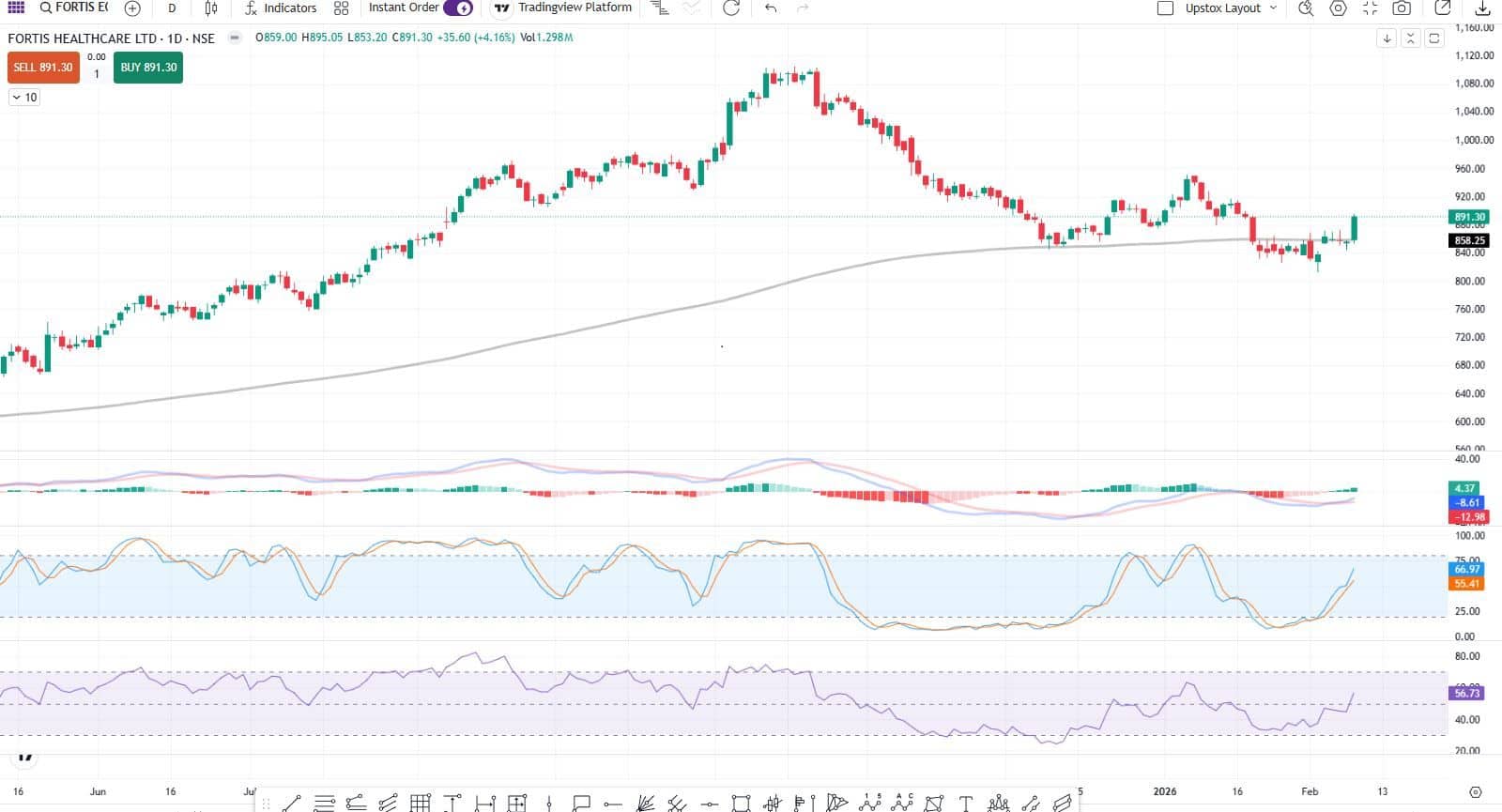Move the pane down with arrow button
Image resolution: width=1502 pixels, height=812 pixels.
[x=1387, y=38]
